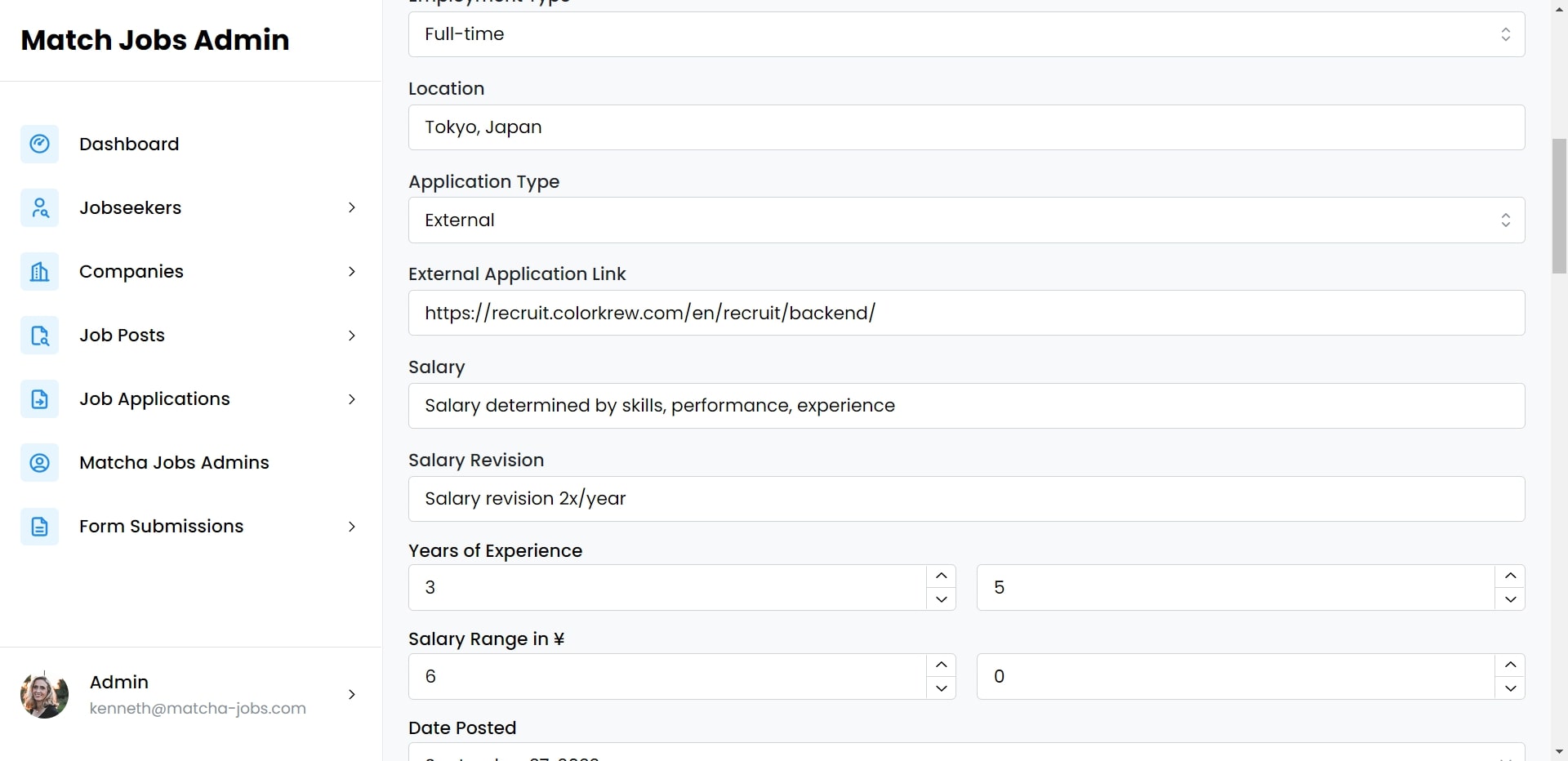Open the Employment Type Full-time dropdown
1568x761 pixels.
click(x=966, y=34)
